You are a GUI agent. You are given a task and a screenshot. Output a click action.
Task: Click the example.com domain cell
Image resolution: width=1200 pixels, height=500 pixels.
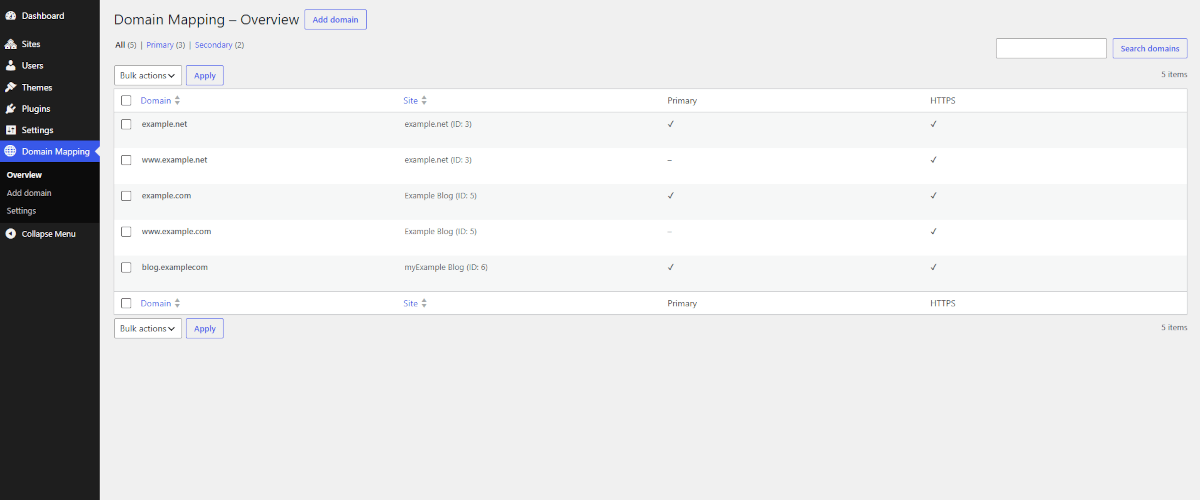click(x=166, y=196)
